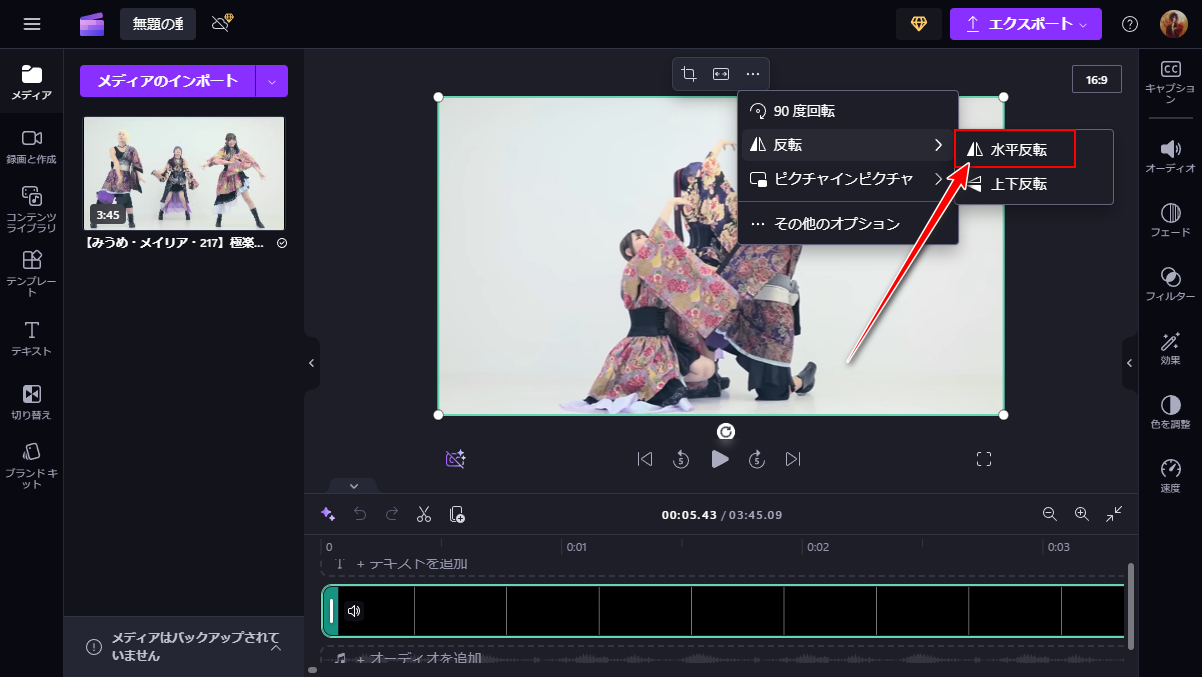
Task: Open the Templates (テンプレート) sidebar icon
Action: 32,272
